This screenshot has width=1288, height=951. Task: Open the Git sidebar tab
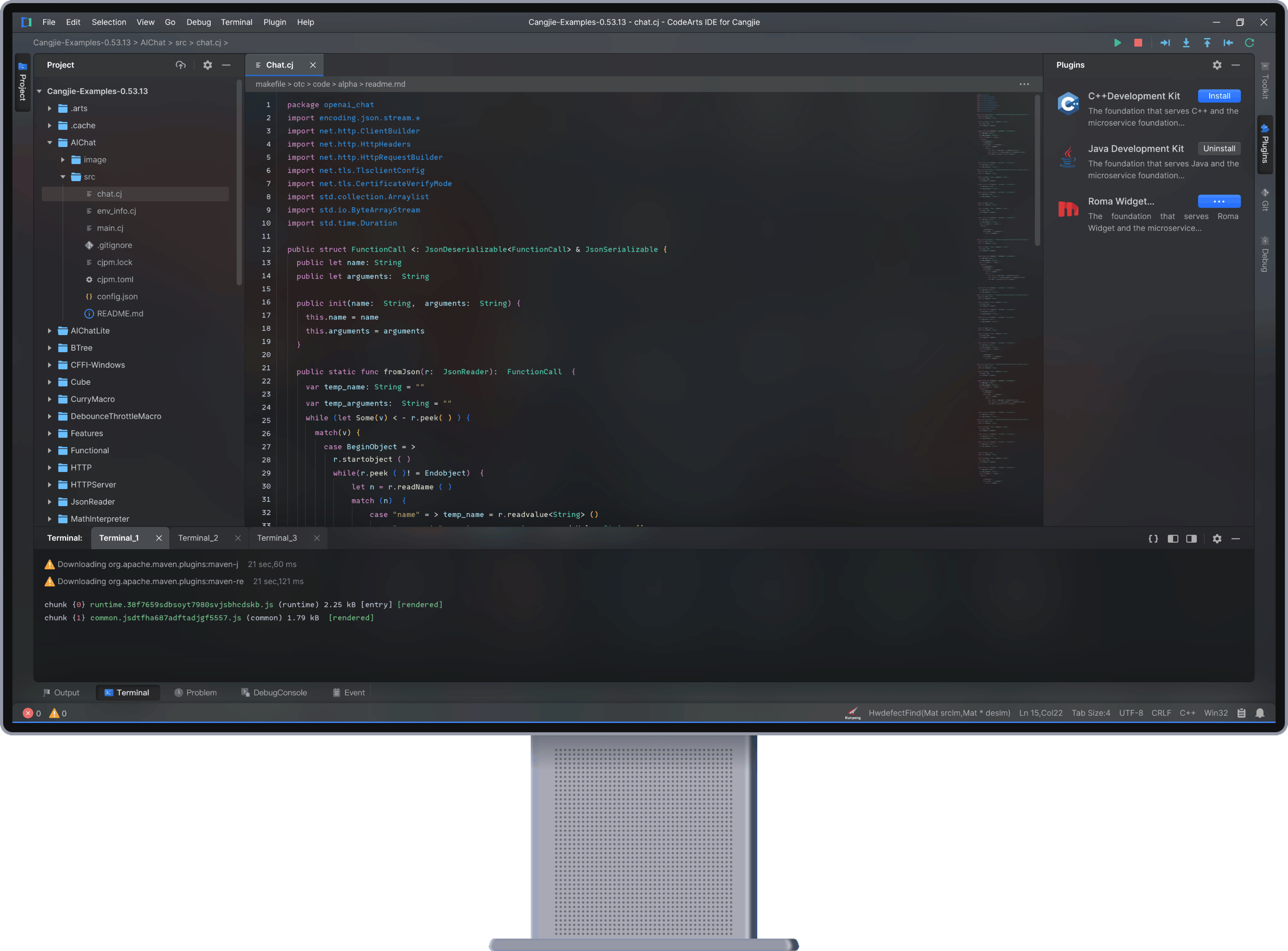tap(1265, 200)
